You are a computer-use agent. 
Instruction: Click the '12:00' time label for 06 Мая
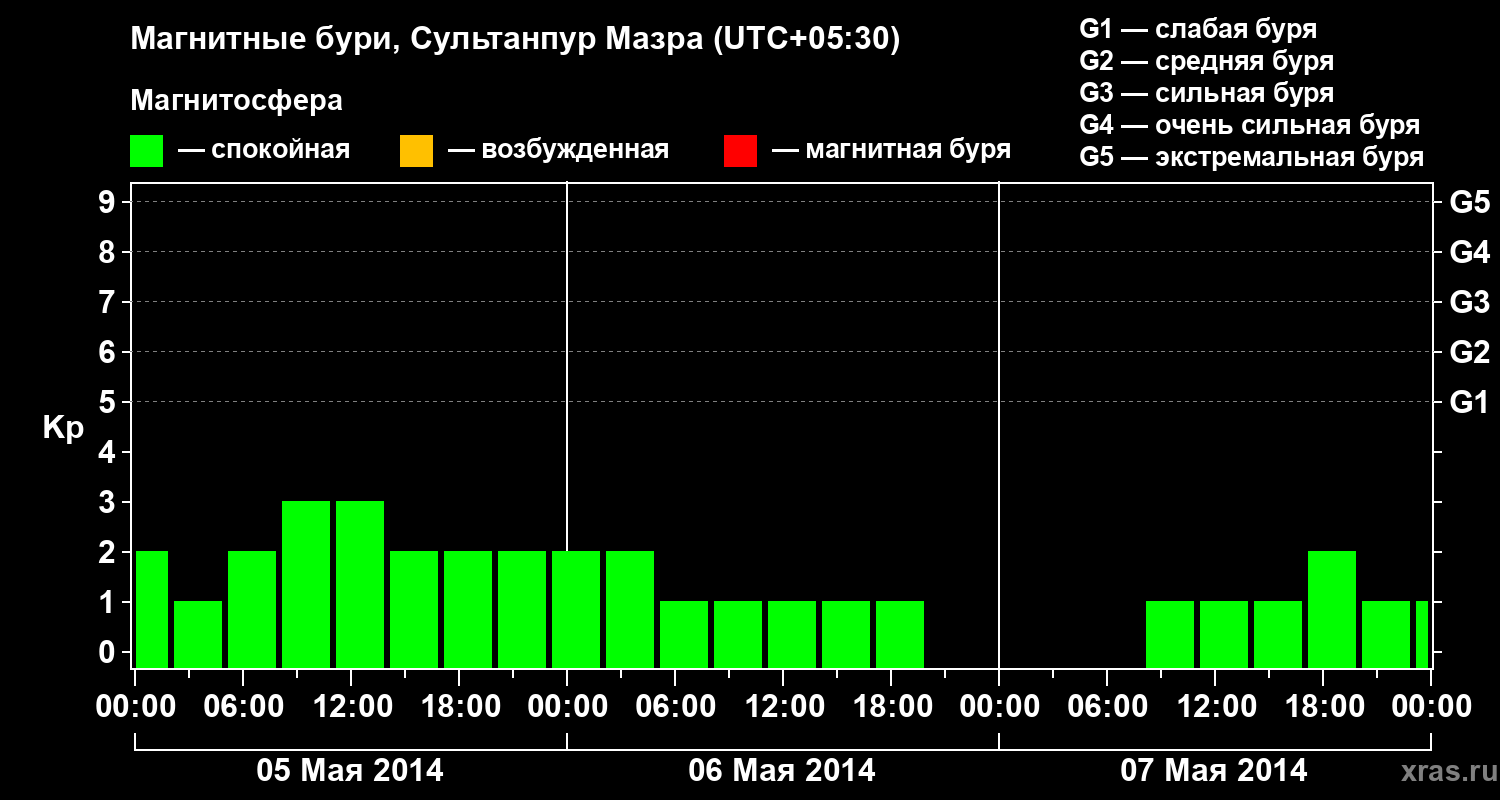click(783, 707)
